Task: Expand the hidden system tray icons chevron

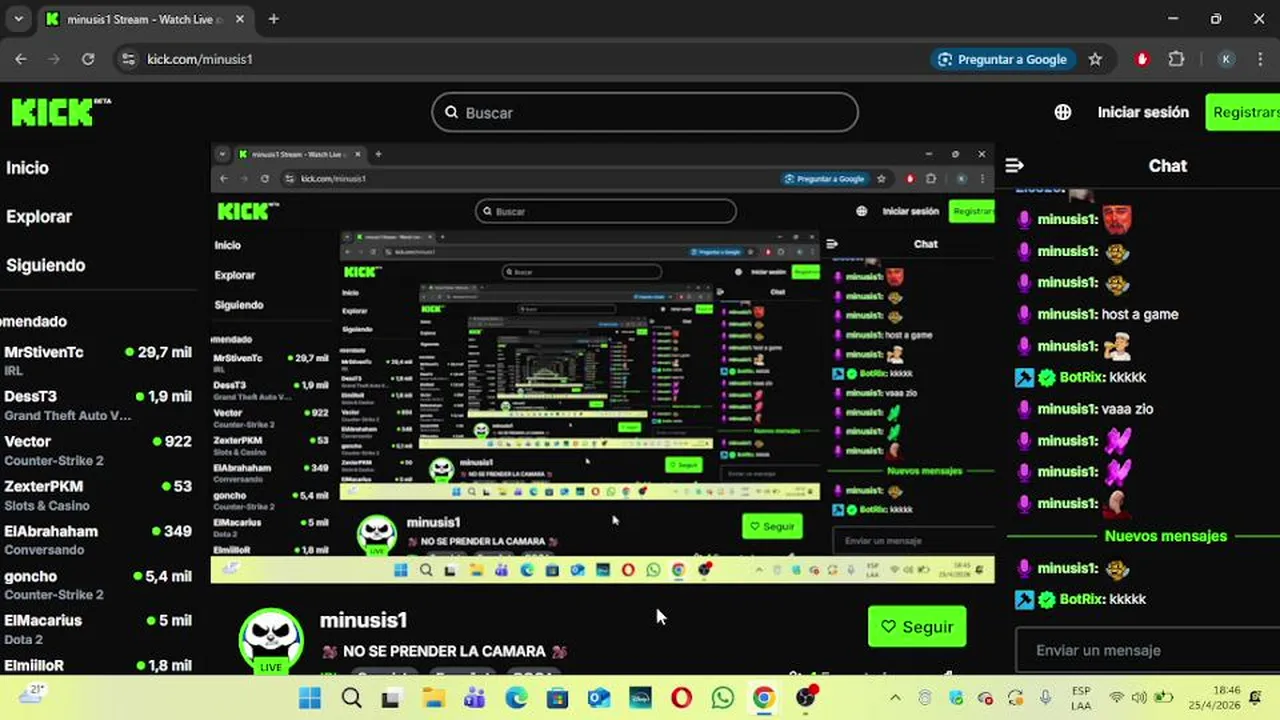Action: tap(895, 698)
